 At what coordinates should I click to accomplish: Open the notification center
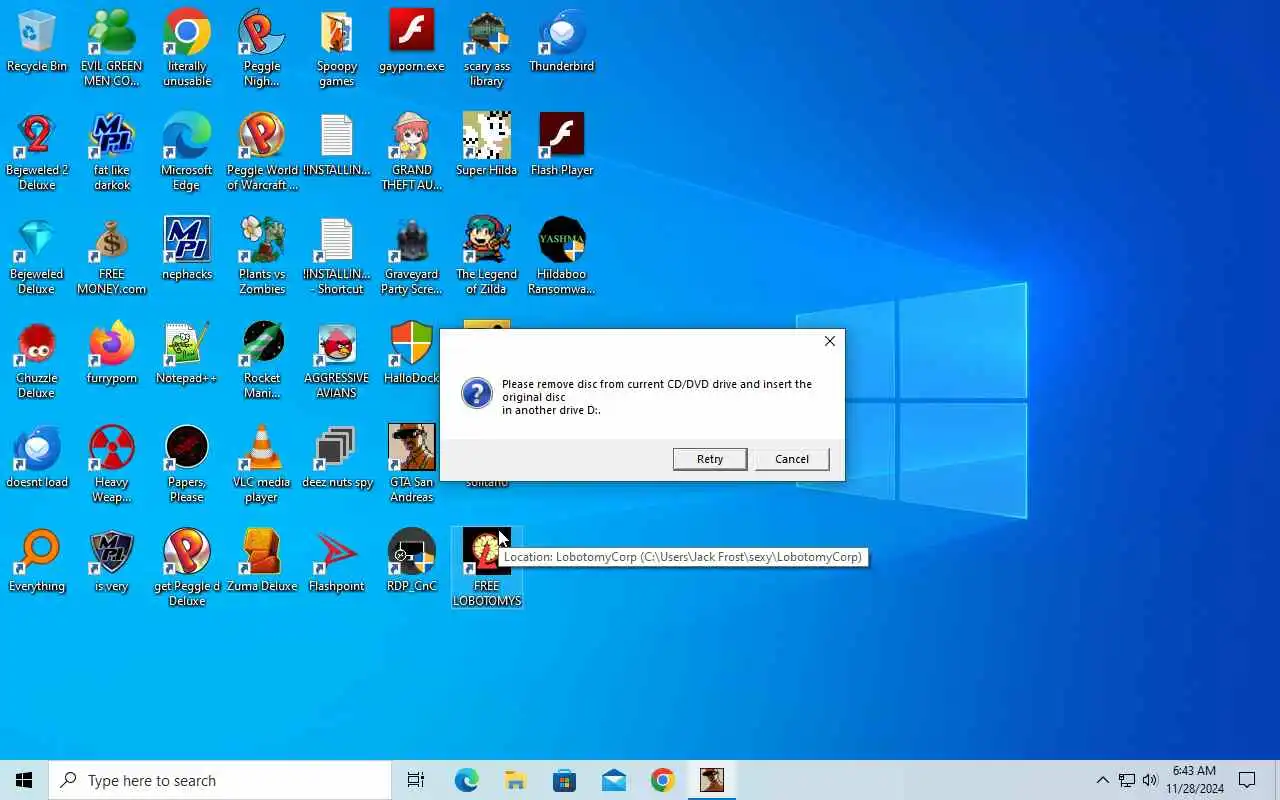tap(1247, 780)
